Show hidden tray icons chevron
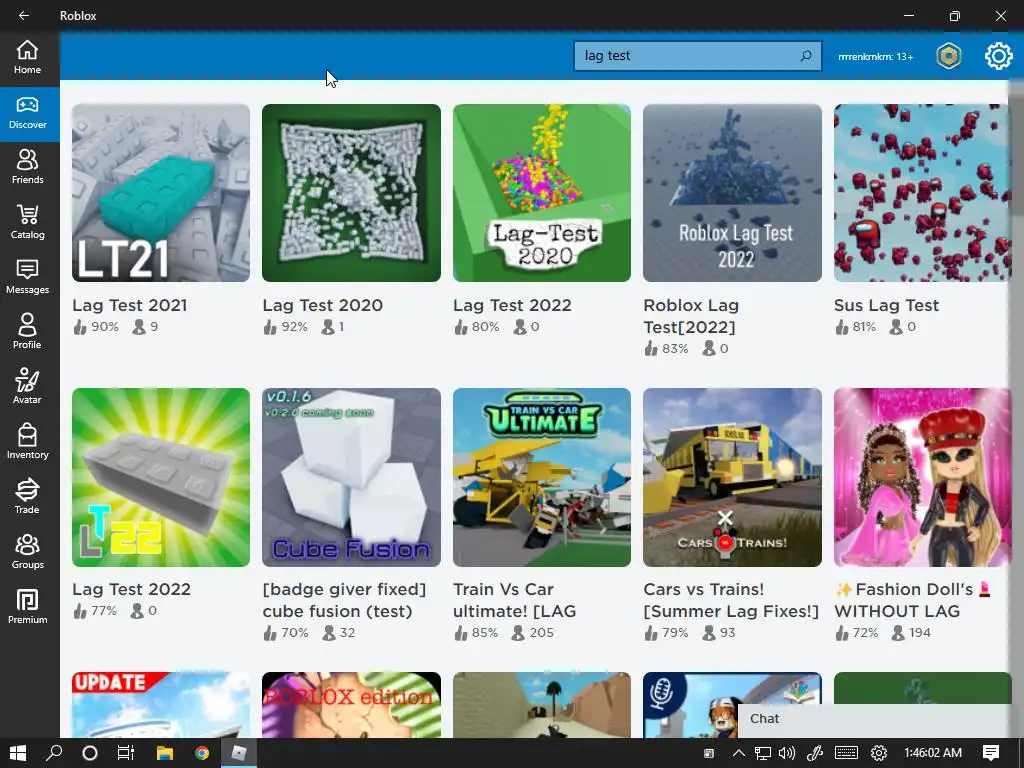The width and height of the screenshot is (1024, 768). (738, 753)
